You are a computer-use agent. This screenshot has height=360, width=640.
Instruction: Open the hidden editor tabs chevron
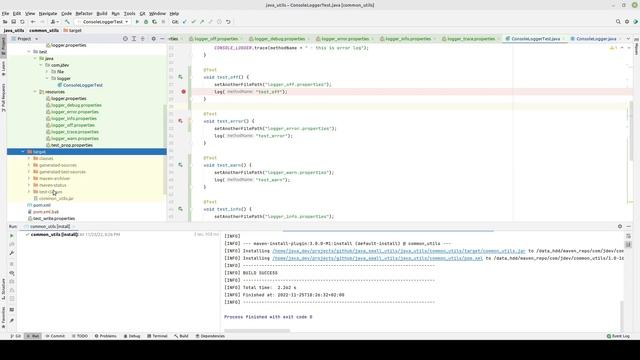click(628, 39)
